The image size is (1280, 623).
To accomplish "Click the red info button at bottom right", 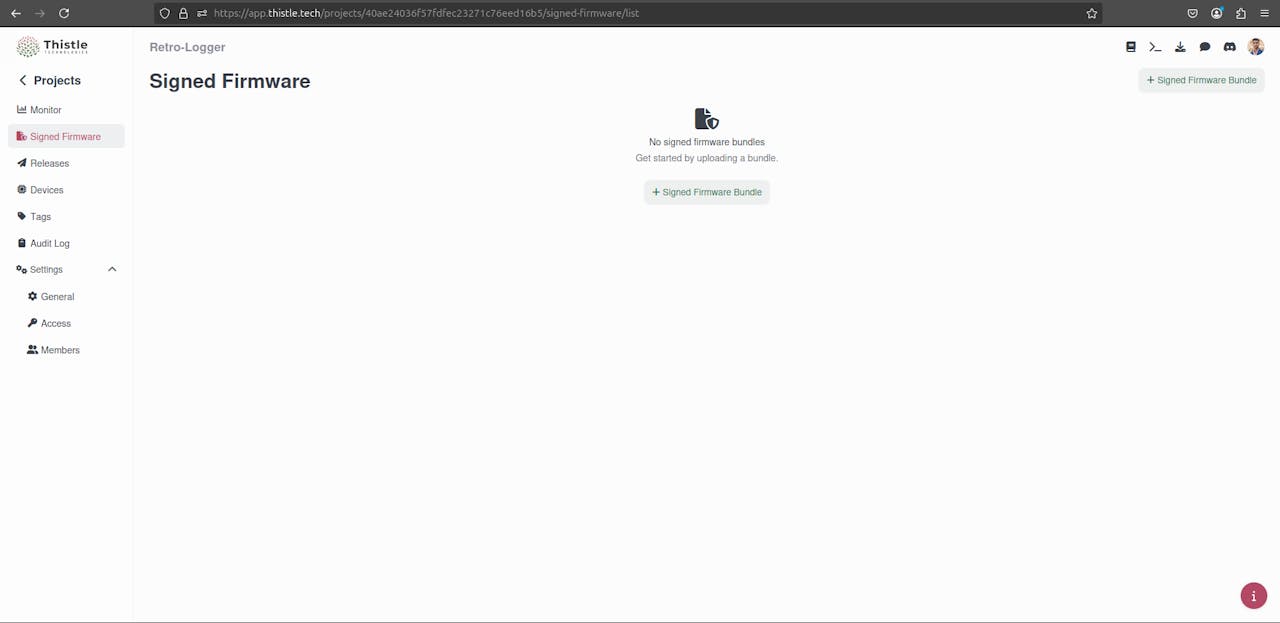I will (1254, 596).
